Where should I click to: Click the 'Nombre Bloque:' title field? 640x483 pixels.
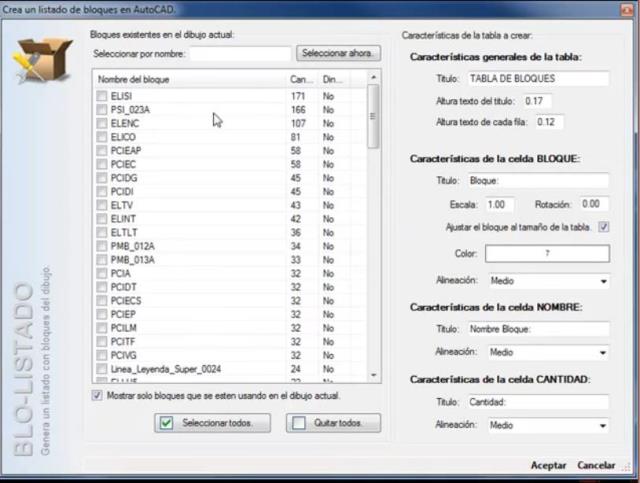538,329
